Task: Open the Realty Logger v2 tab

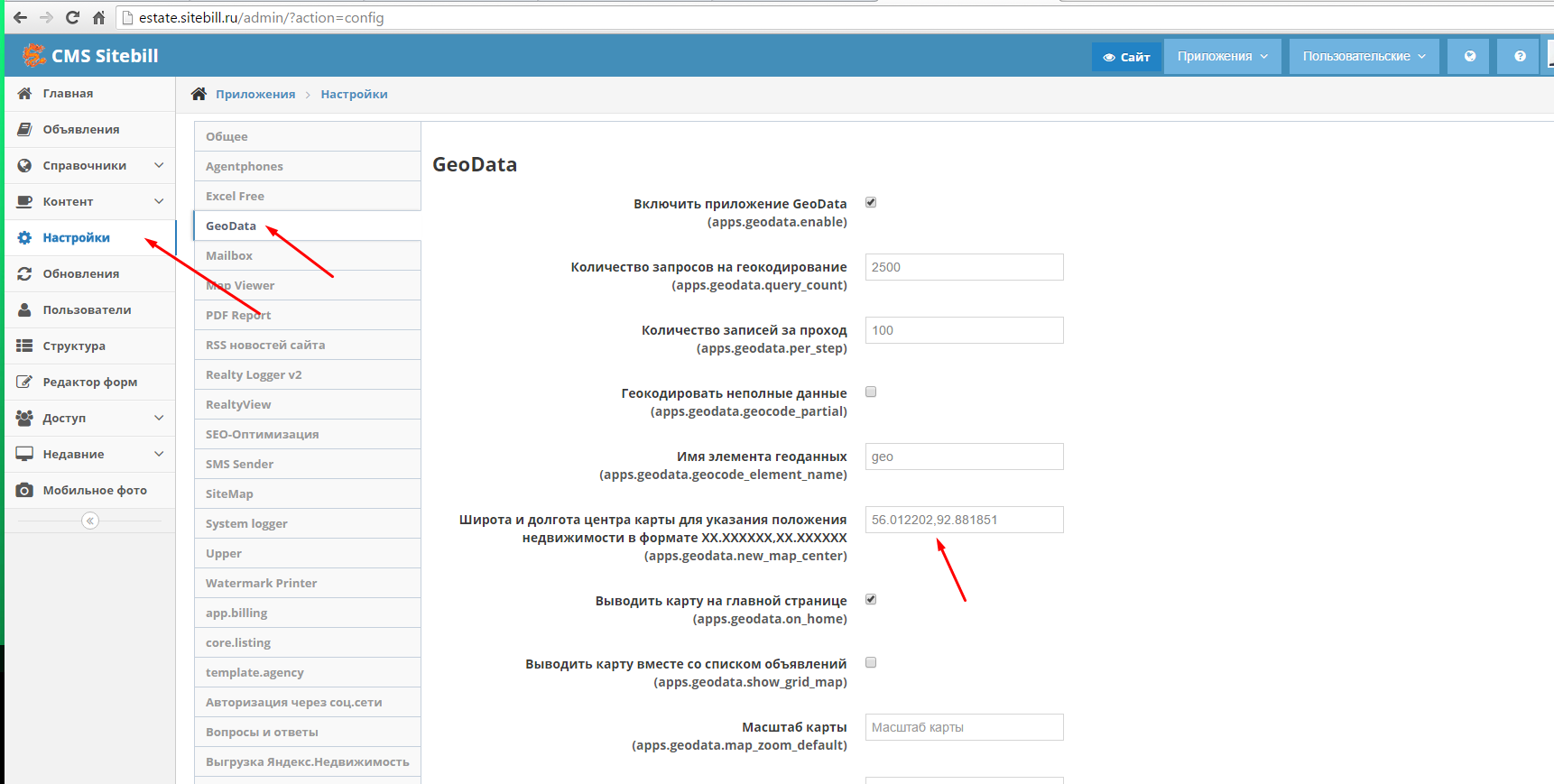Action: tap(308, 374)
